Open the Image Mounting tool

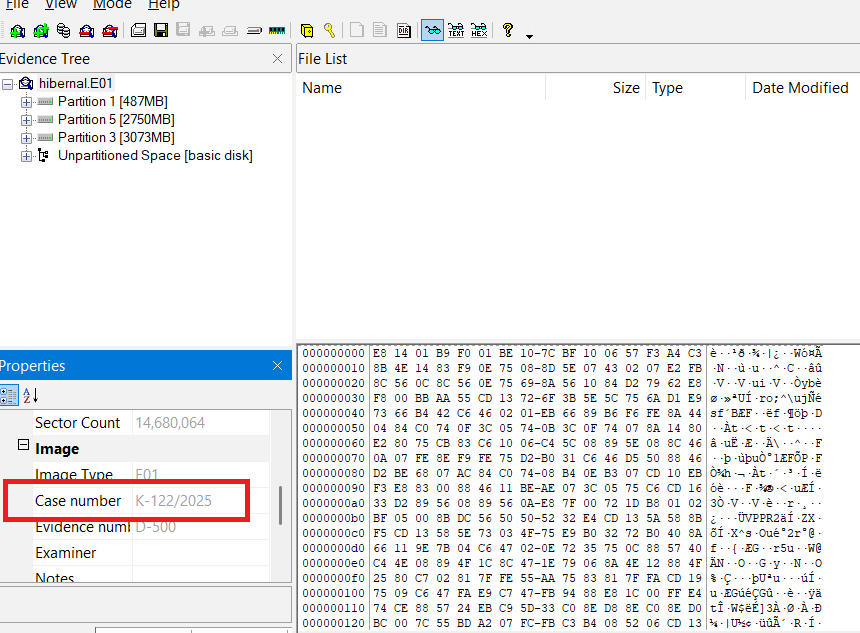click(x=64, y=31)
